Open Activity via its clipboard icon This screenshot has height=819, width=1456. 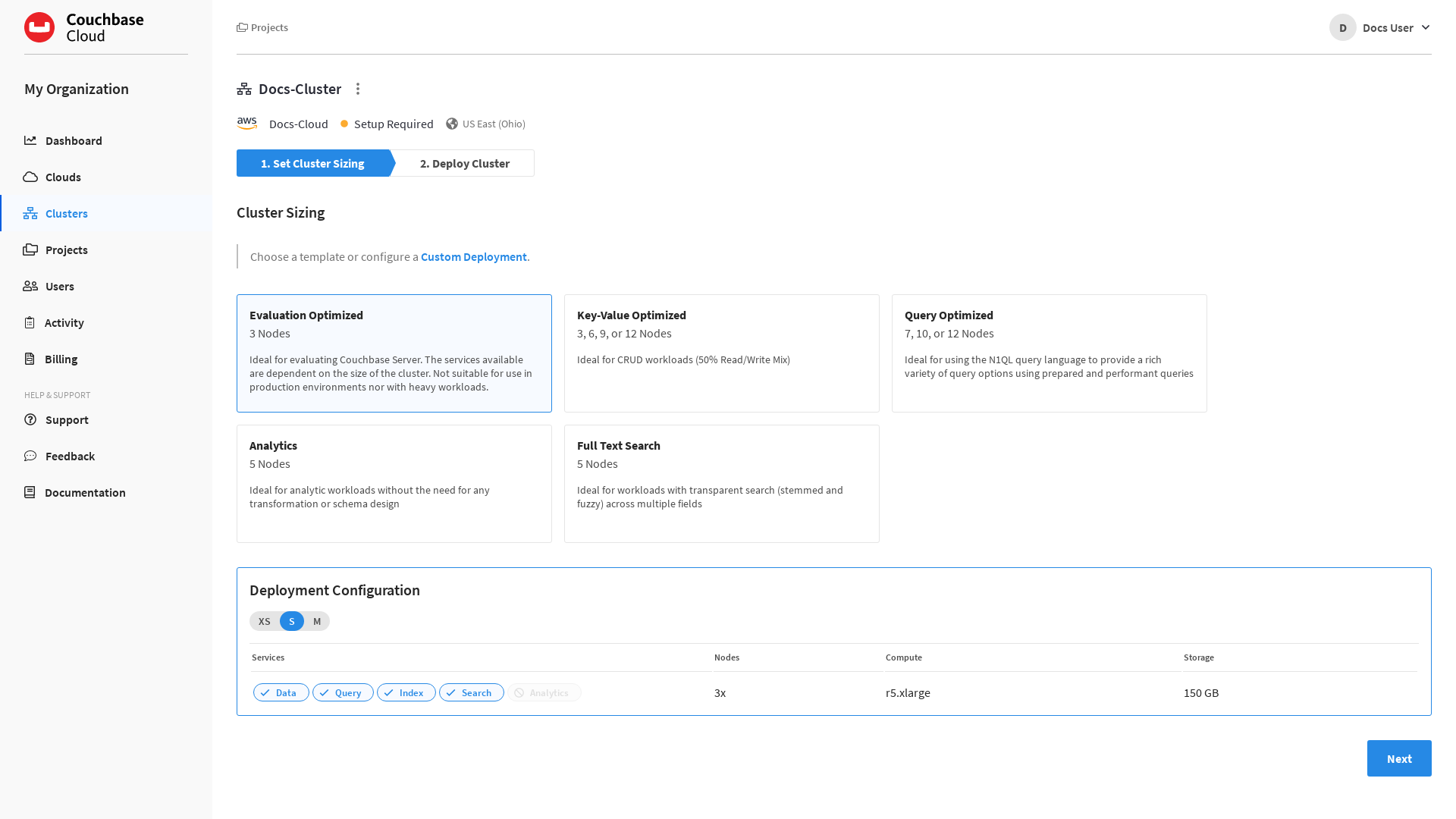point(30,322)
